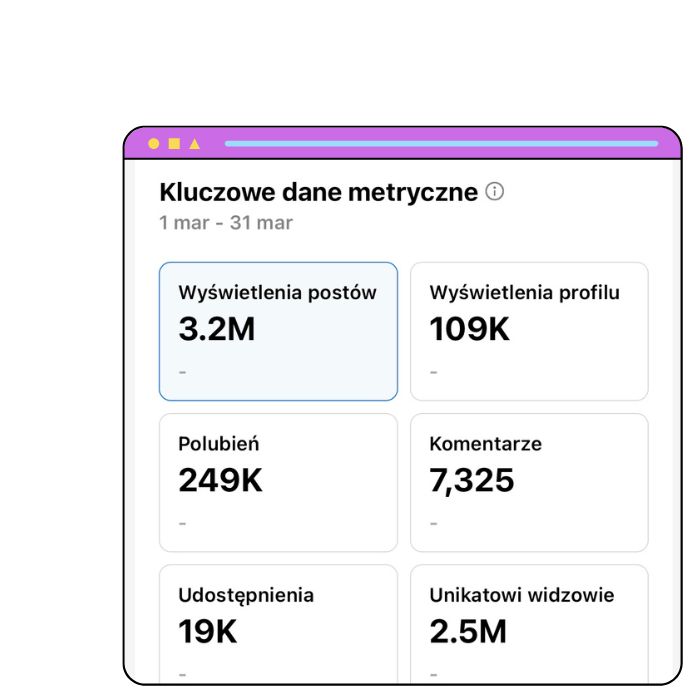Click the yellow circle in the title bar

click(153, 144)
